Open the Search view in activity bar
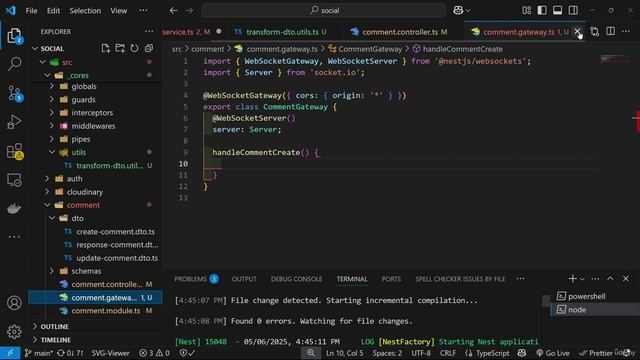The width and height of the screenshot is (640, 360). point(14,64)
